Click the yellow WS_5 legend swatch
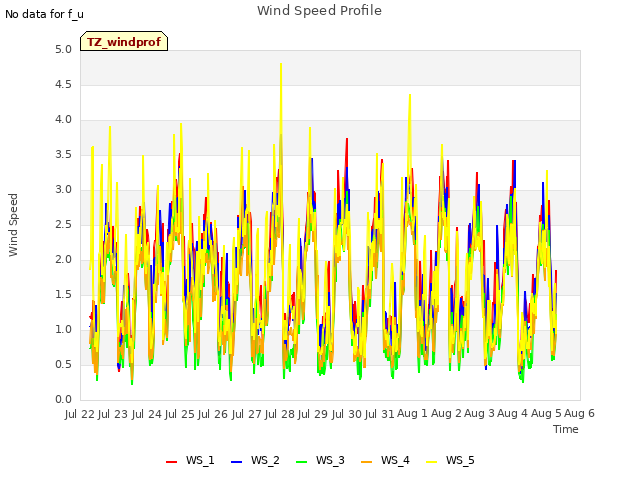 pyautogui.click(x=431, y=461)
